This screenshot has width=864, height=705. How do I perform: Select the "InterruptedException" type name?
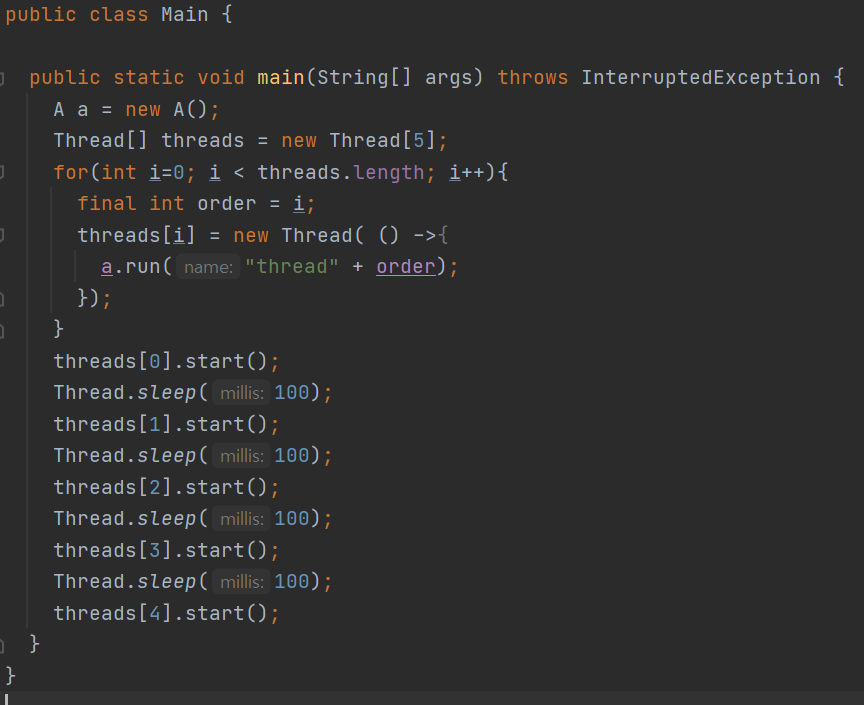700,77
